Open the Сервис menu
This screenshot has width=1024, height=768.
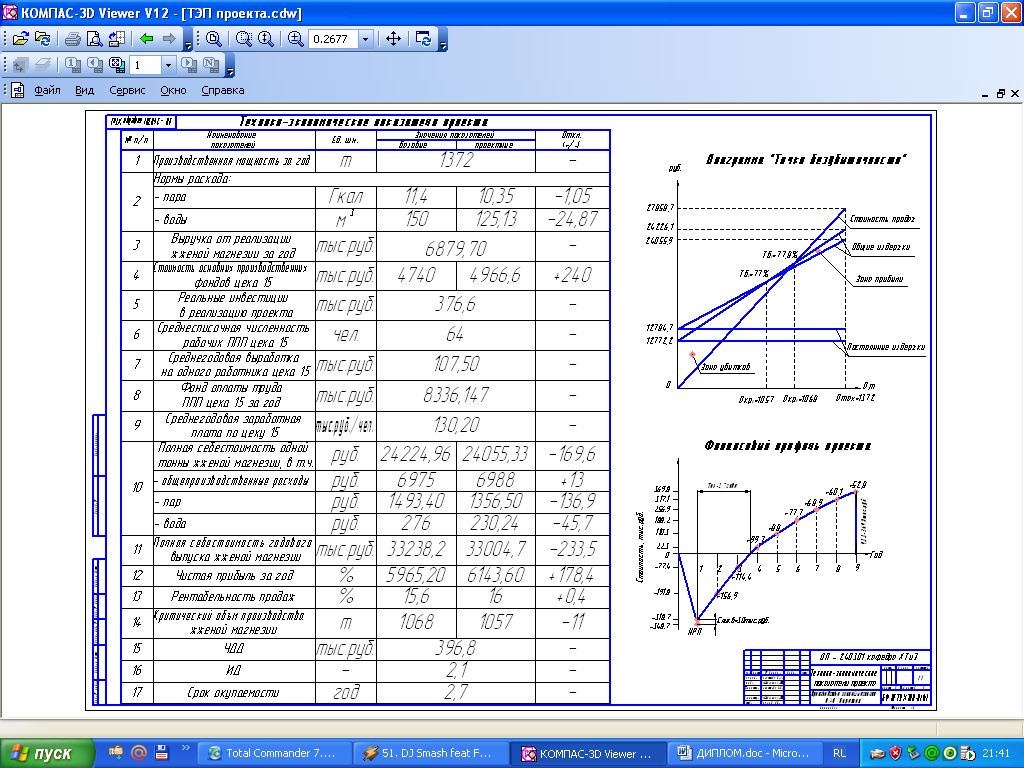click(x=127, y=90)
